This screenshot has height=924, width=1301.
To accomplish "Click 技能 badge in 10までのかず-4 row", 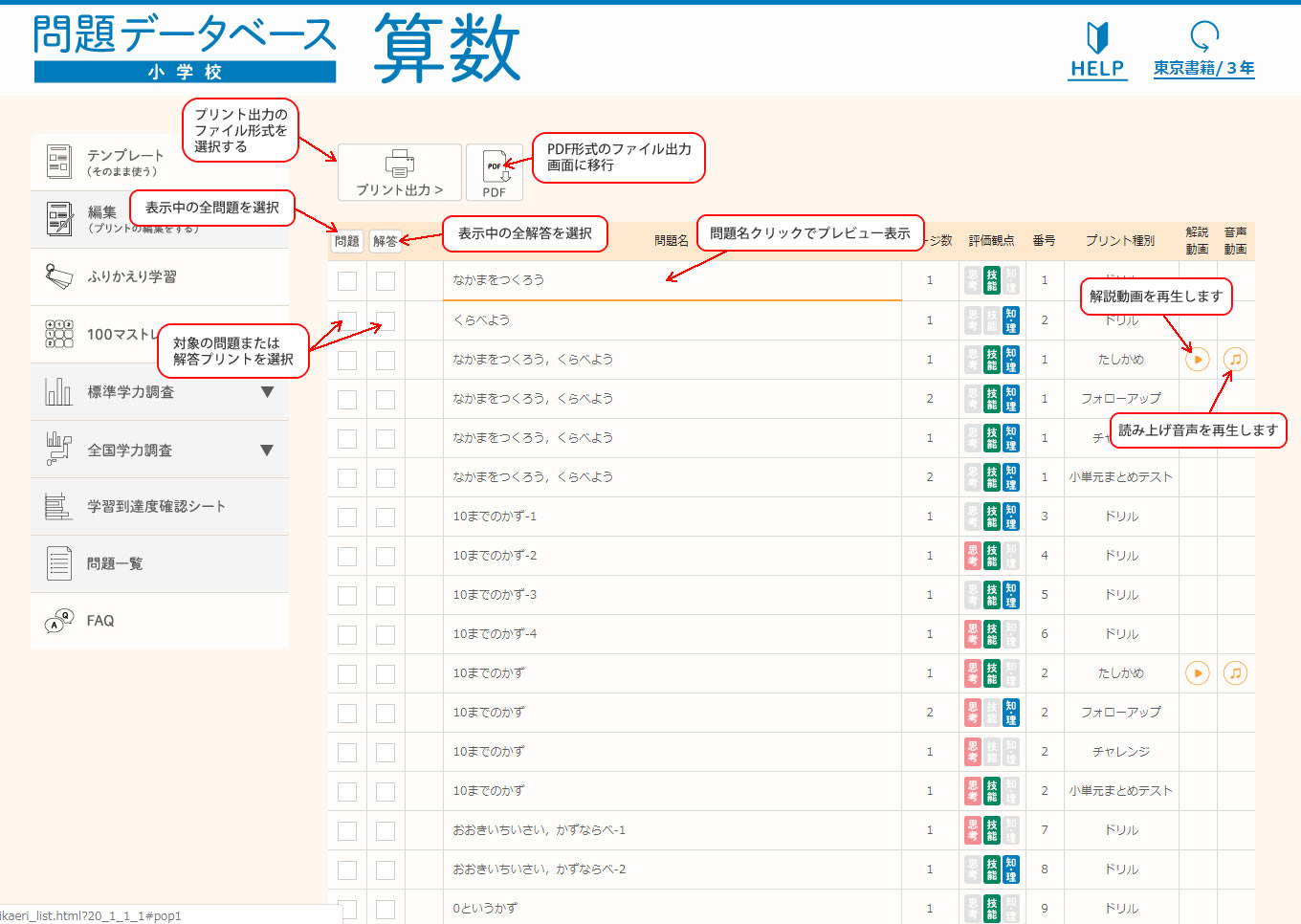I will tap(992, 633).
